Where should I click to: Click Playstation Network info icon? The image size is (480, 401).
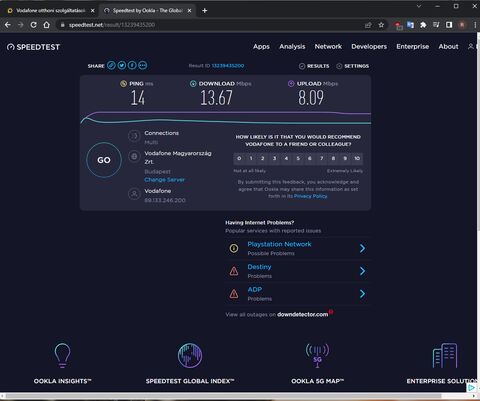click(234, 248)
